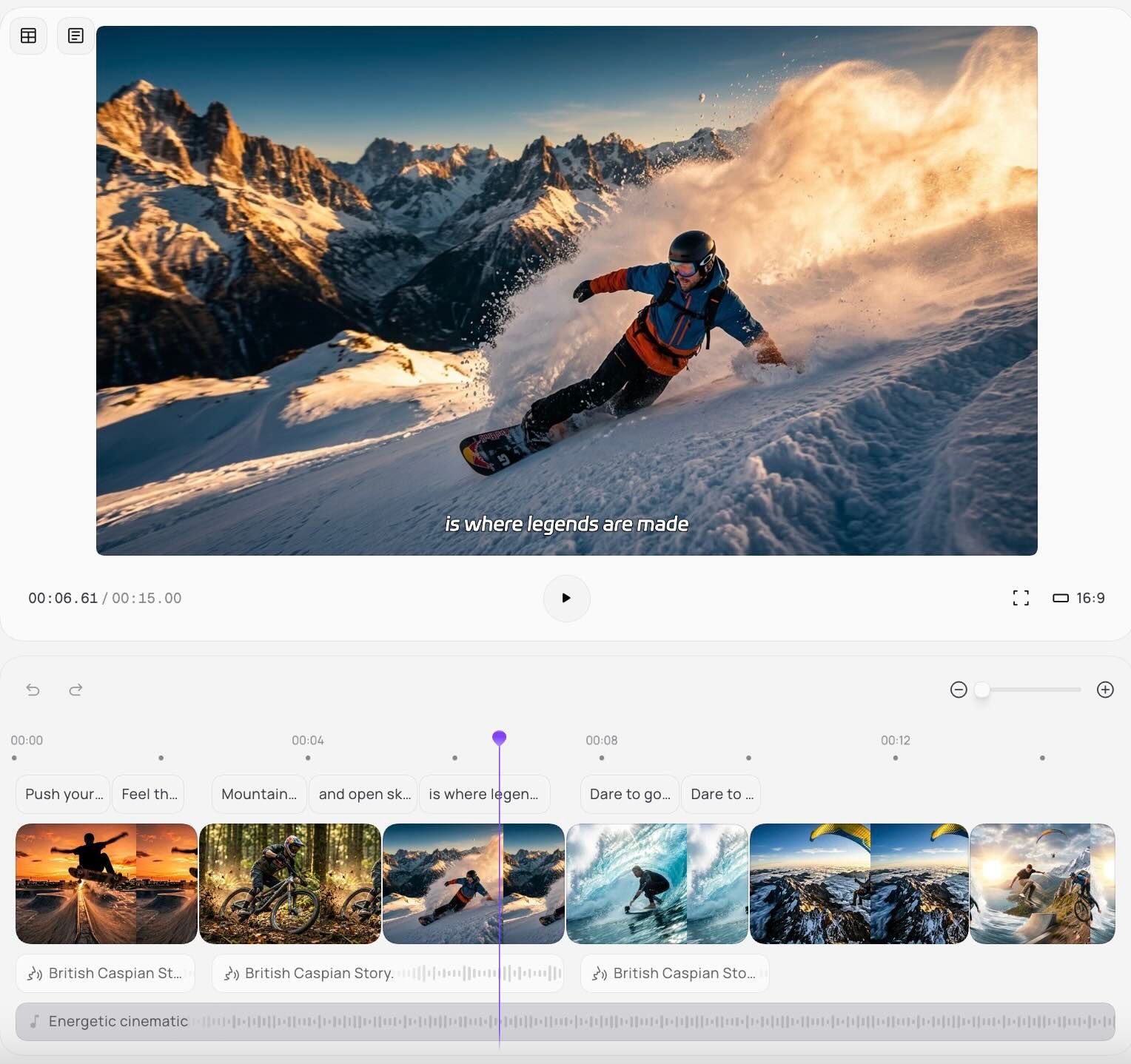Viewport: 1131px width, 1064px height.
Task: Undo the last edit
Action: pos(33,690)
